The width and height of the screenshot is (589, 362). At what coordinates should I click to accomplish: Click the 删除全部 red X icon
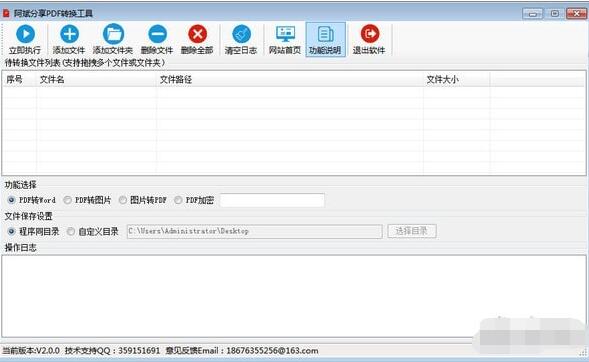(x=198, y=34)
